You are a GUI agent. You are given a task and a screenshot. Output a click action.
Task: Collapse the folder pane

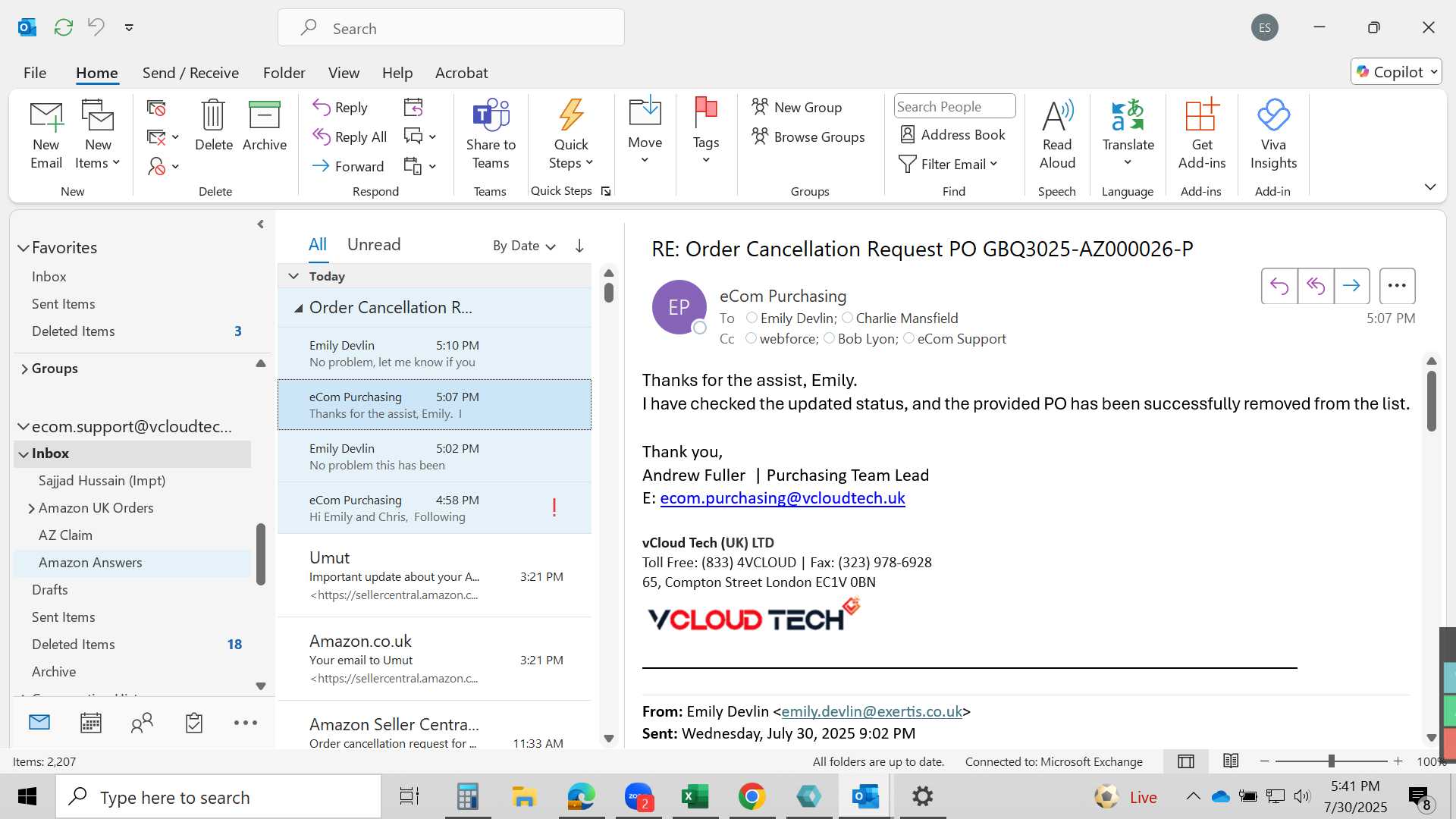(x=260, y=224)
